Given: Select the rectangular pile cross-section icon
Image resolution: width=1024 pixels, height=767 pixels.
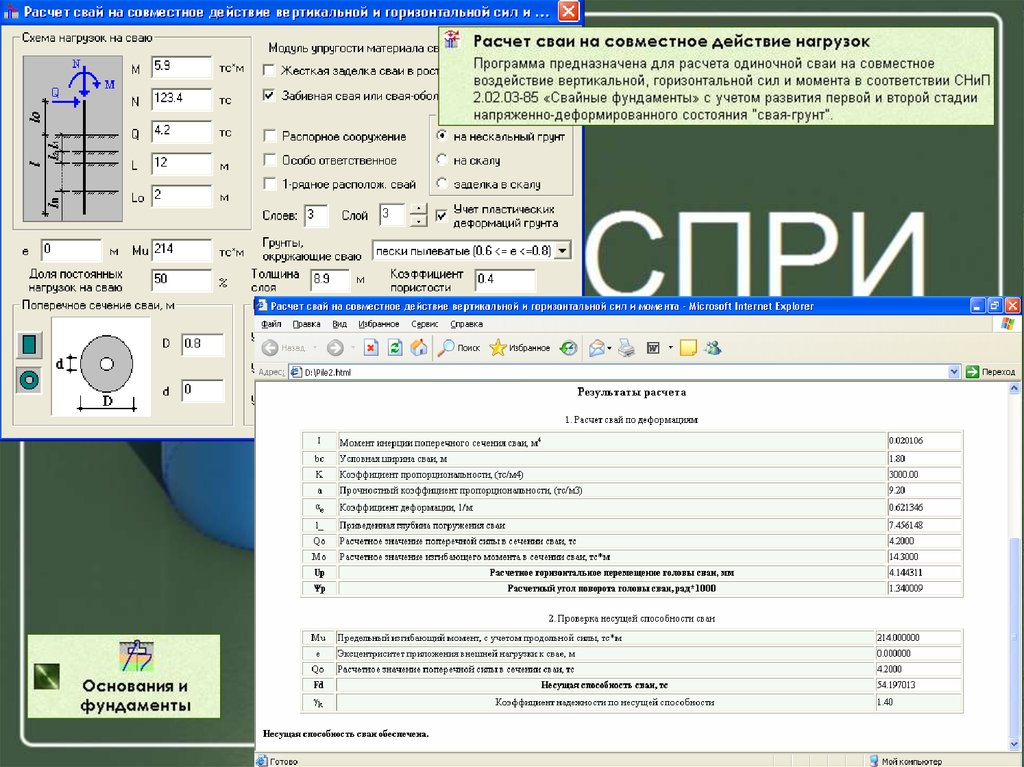Looking at the screenshot, I should tap(28, 344).
